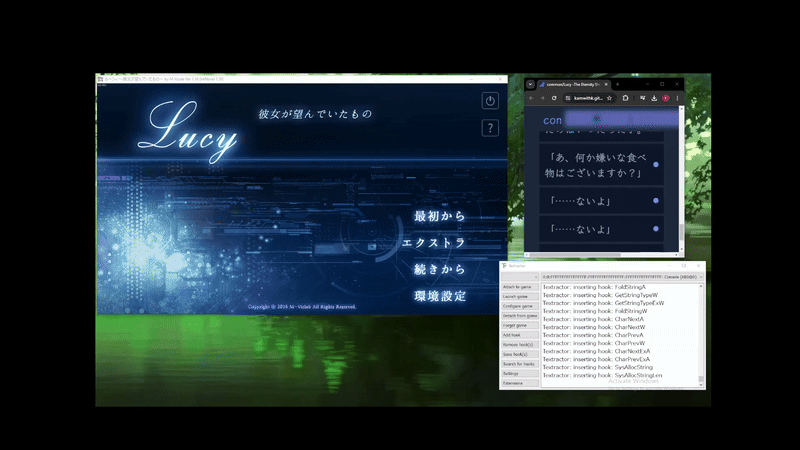Select the 'inserting hook: CharNextExA' line
Image resolution: width=800 pixels, height=450 pixels.
click(596, 351)
